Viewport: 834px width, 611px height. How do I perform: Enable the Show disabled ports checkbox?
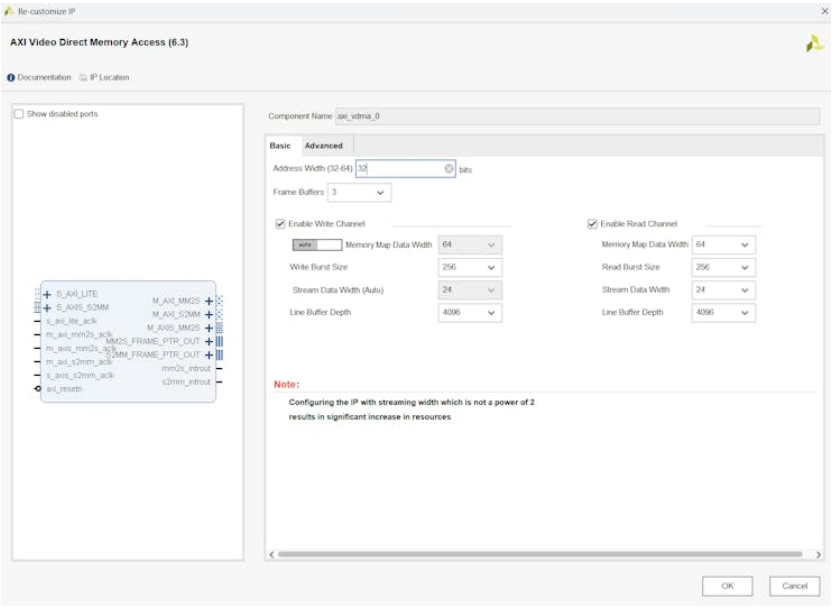click(x=19, y=114)
